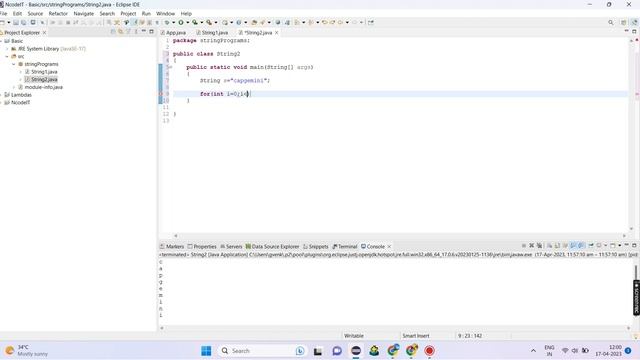Open the Data Source Explorer tab
The height and width of the screenshot is (360, 640).
(x=272, y=247)
